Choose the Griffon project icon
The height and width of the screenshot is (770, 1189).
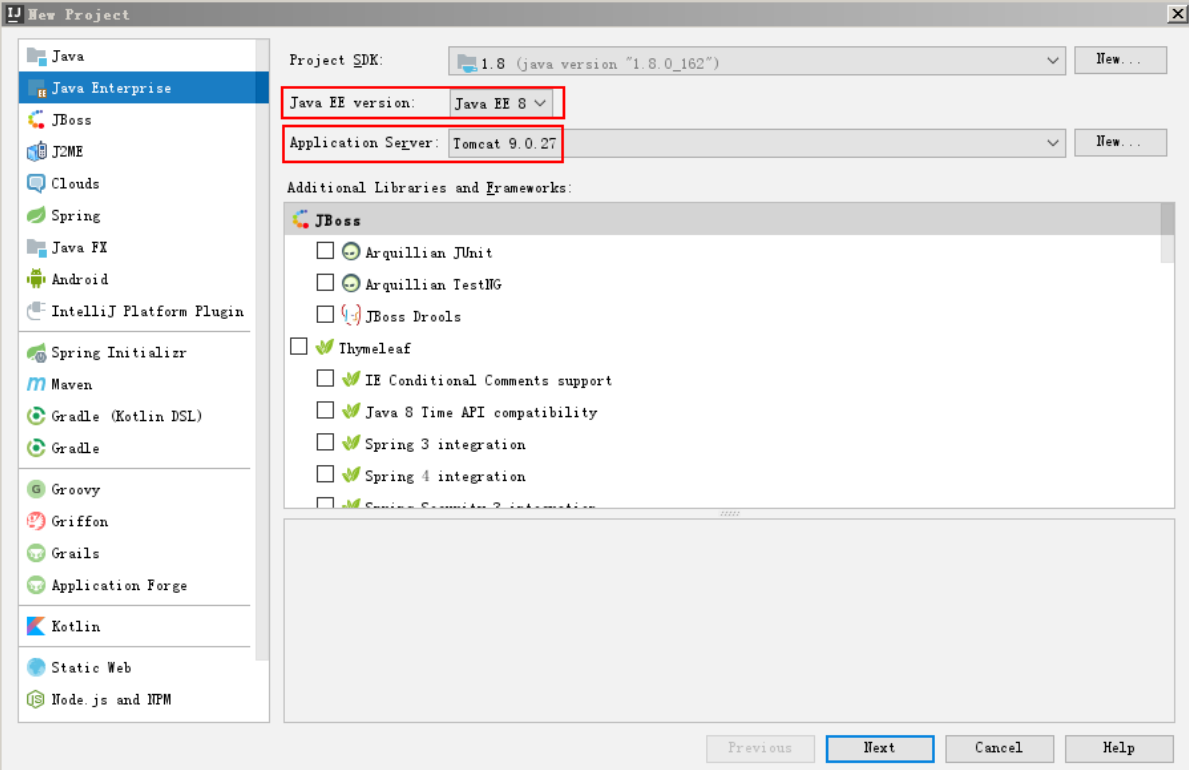coord(36,521)
